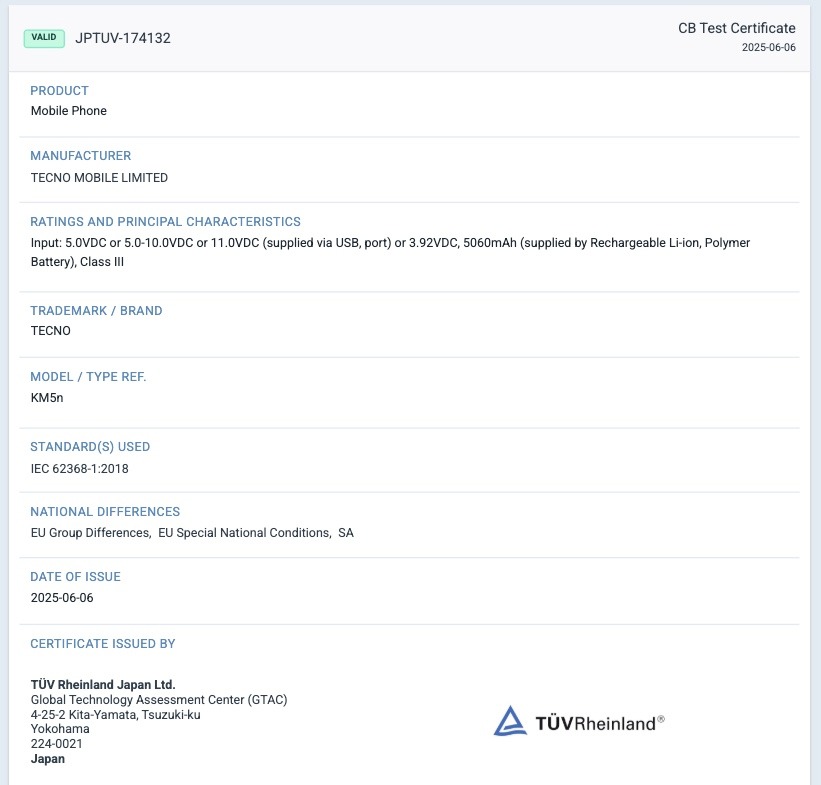
Task: Select TECNO MOBILE LIMITED manufacturer text
Action: [x=99, y=178]
